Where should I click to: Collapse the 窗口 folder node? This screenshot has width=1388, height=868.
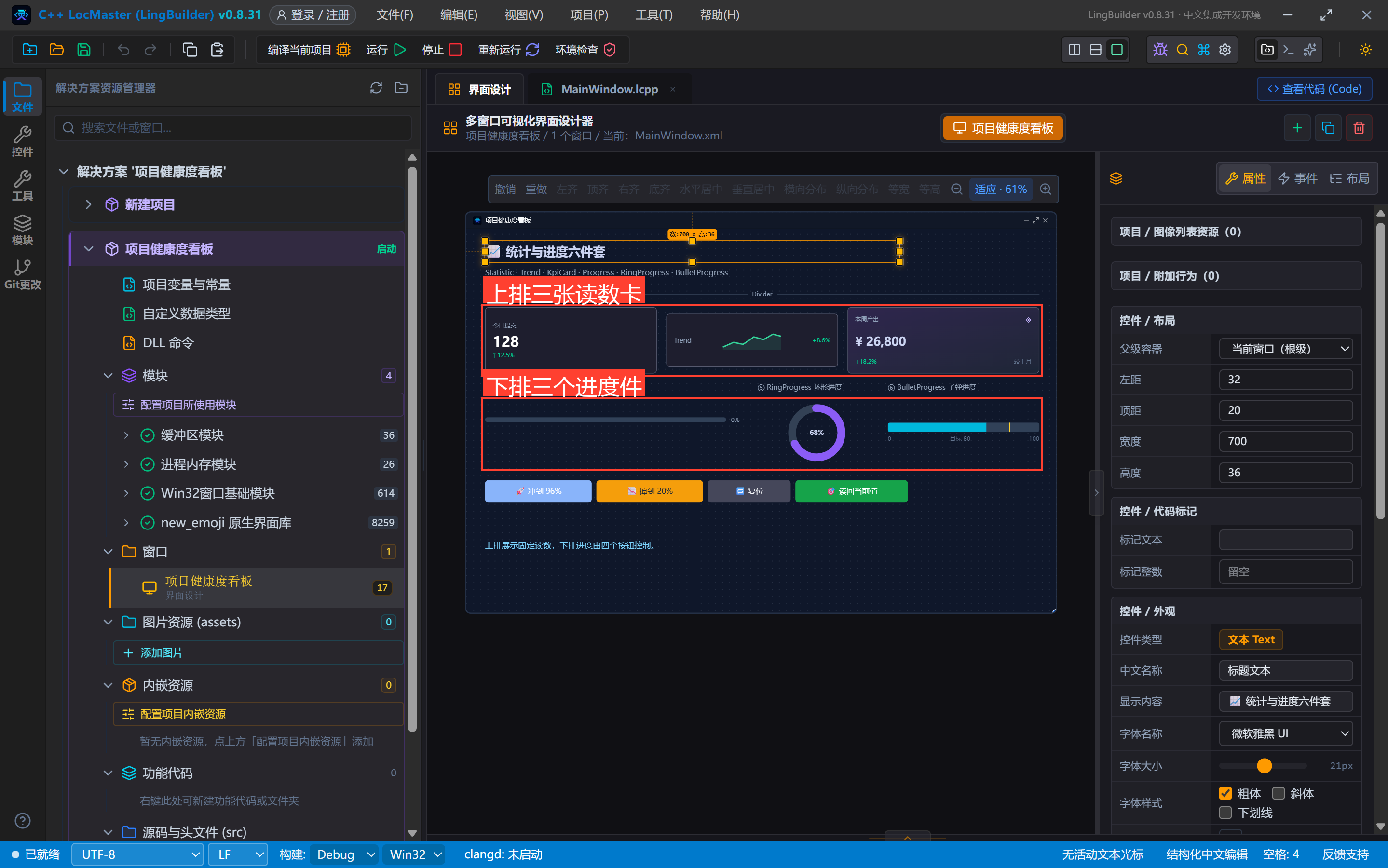[108, 552]
